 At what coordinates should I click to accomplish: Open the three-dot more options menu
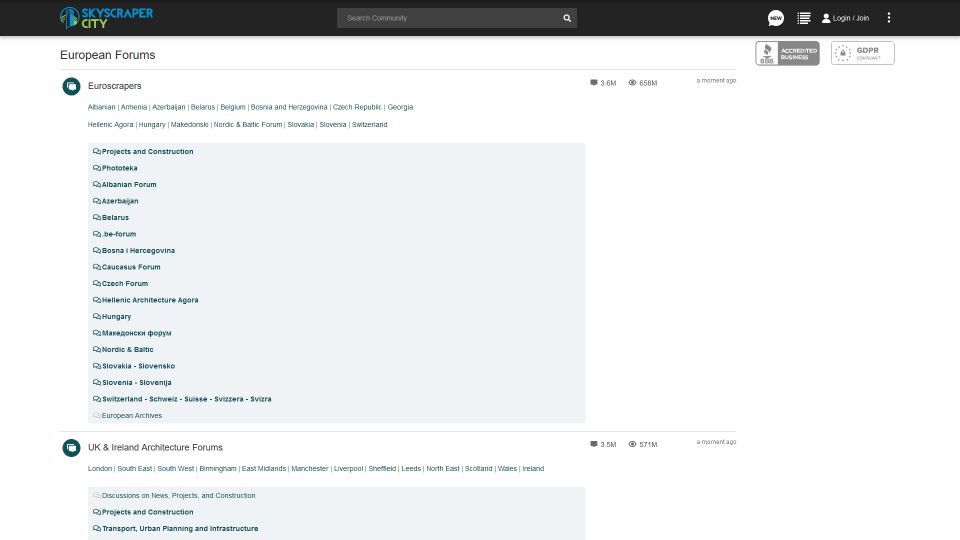coord(889,18)
